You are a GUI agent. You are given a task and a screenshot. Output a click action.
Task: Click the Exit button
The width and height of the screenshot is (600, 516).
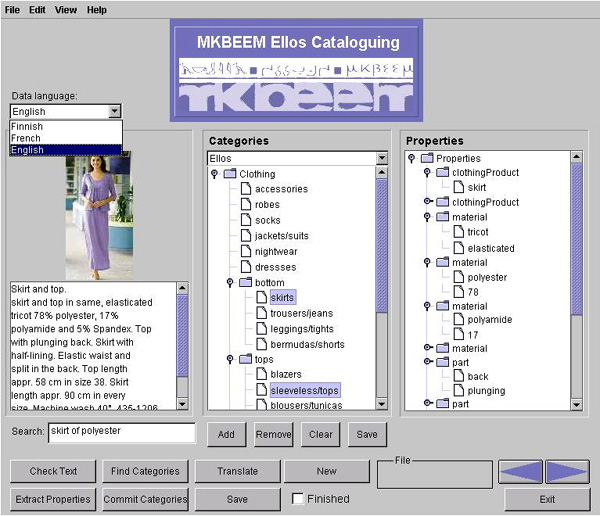click(x=547, y=500)
